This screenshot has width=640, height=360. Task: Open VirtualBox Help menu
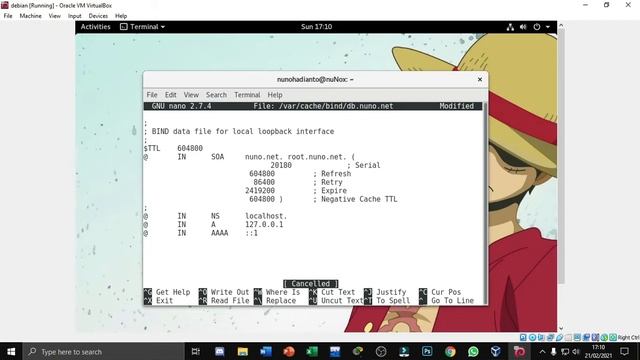[121, 16]
